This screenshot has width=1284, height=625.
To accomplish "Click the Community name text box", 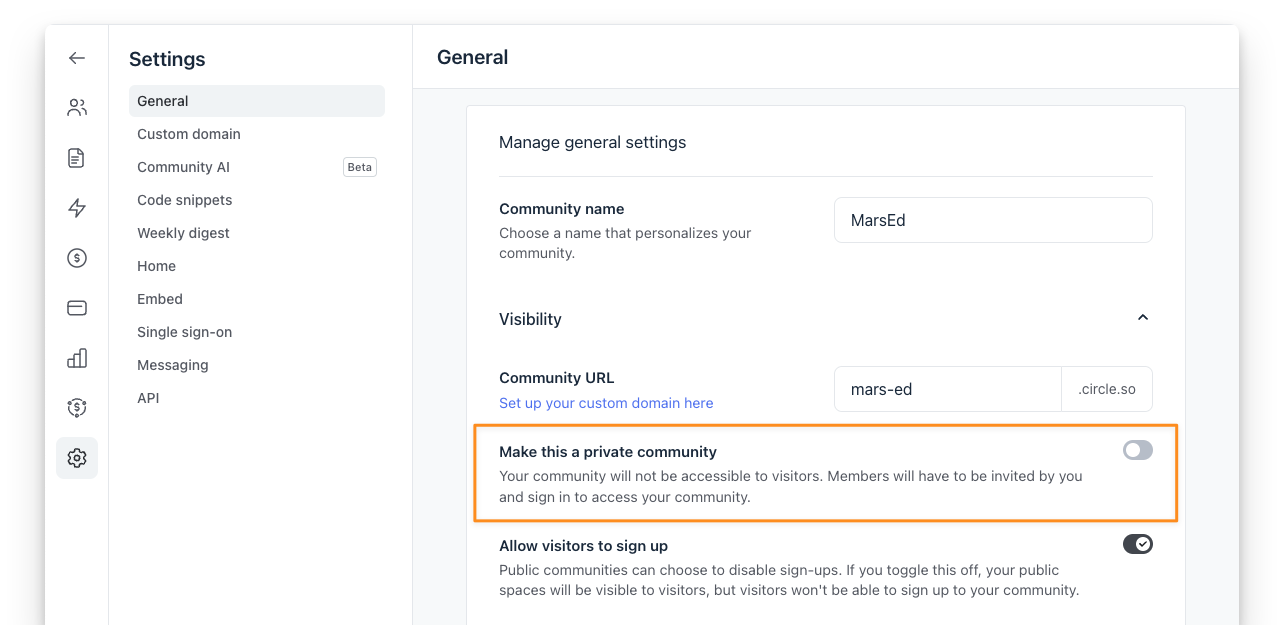I will [993, 220].
